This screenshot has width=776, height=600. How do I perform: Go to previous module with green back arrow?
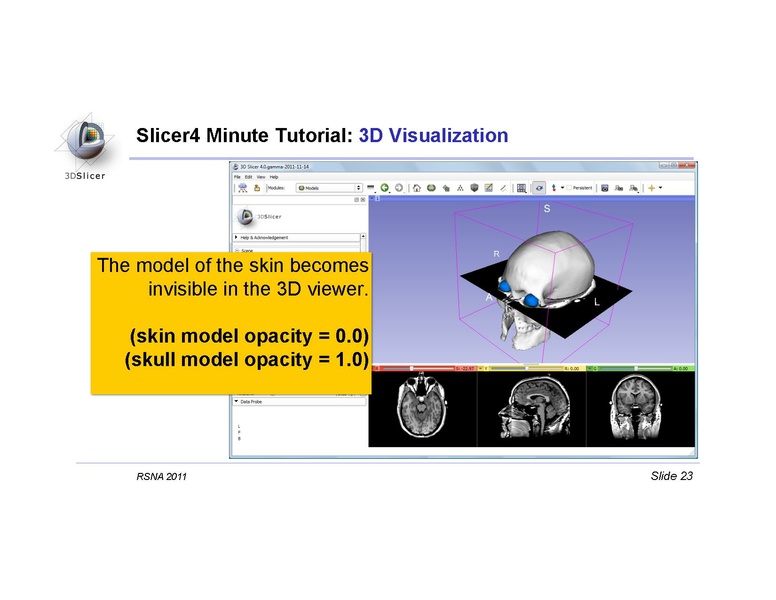point(385,188)
